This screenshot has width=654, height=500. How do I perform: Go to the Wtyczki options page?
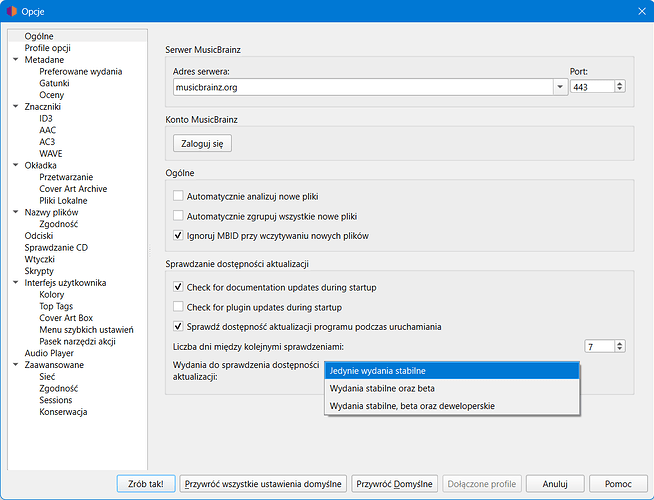[x=40, y=259]
